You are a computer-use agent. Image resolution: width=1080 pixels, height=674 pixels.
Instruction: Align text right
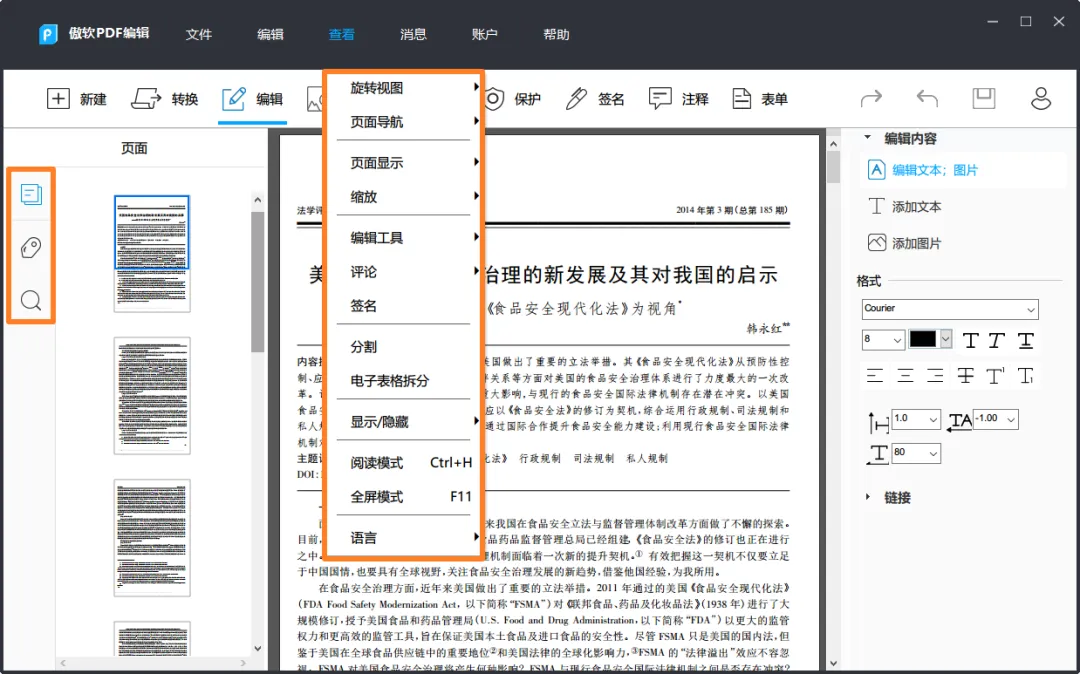(935, 375)
